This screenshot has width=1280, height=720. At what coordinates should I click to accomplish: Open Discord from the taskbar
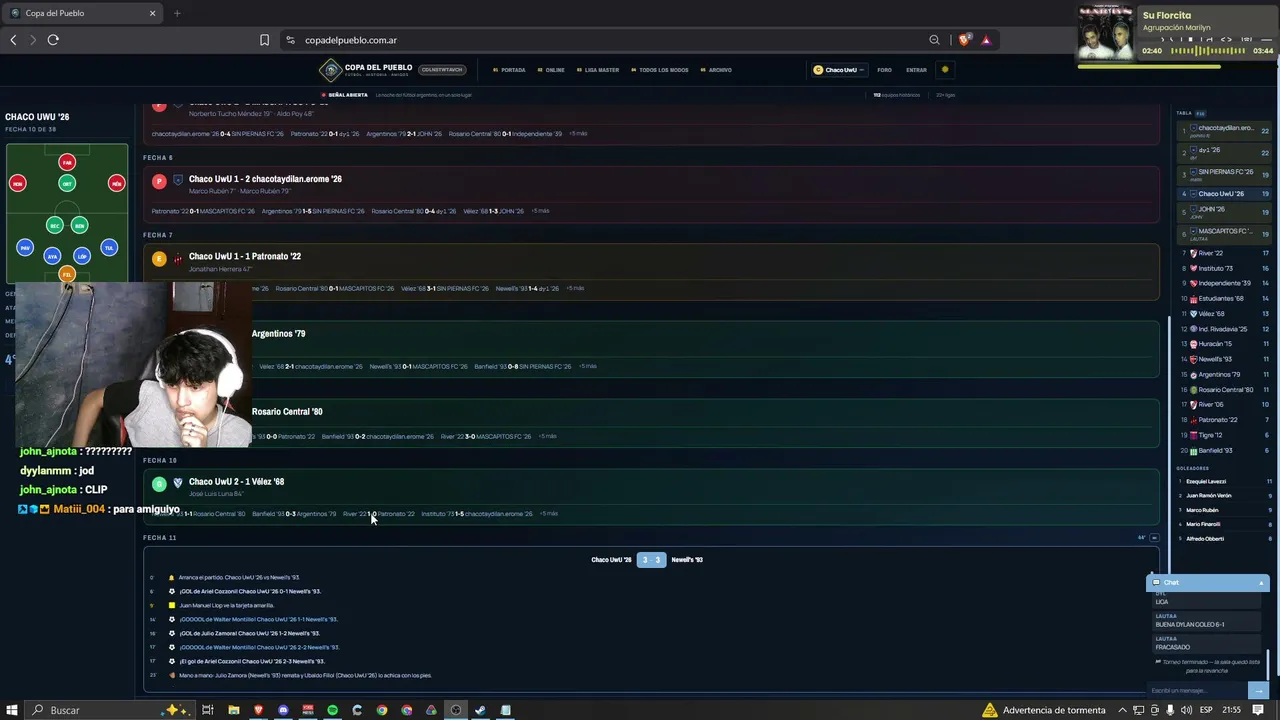283,710
